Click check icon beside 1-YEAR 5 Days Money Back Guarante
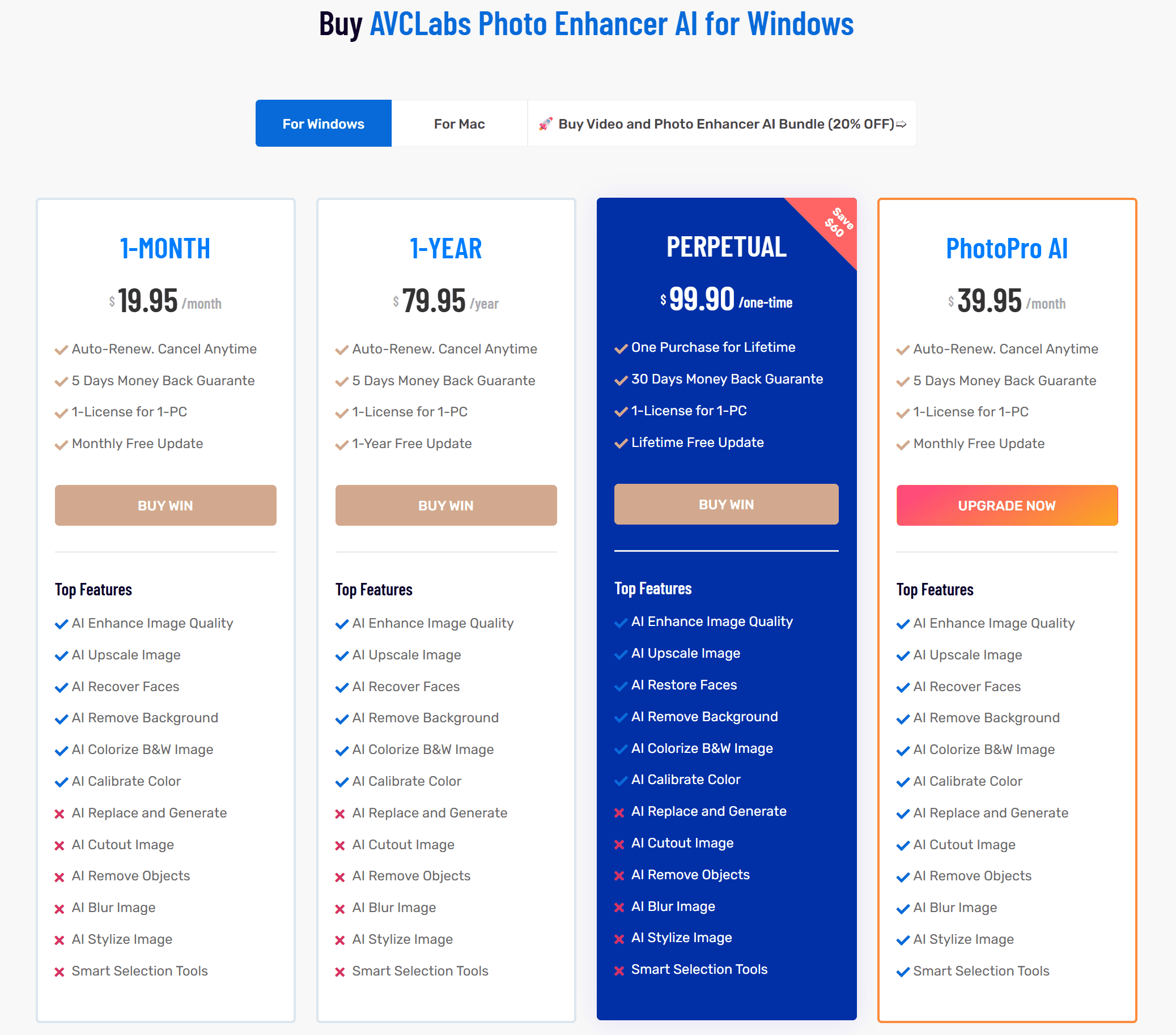Screen dimensions: 1176x1035 coord(342,382)
